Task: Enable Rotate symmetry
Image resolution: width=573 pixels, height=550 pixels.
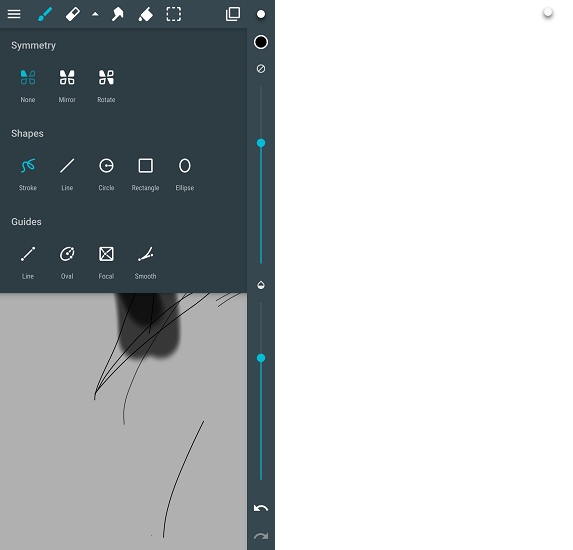Action: click(x=106, y=86)
